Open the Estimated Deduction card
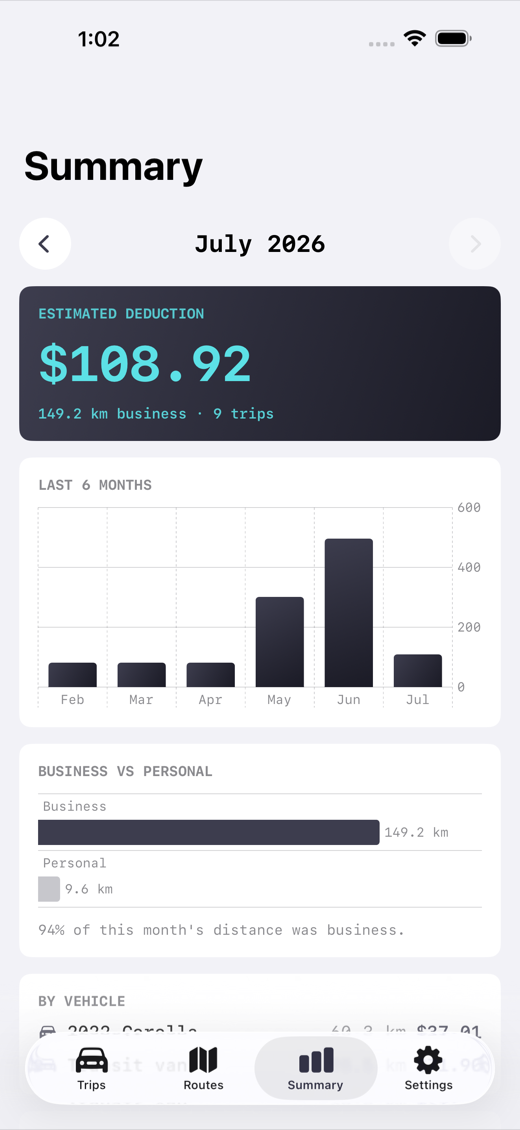Viewport: 520px width, 1130px height. pyautogui.click(x=260, y=363)
